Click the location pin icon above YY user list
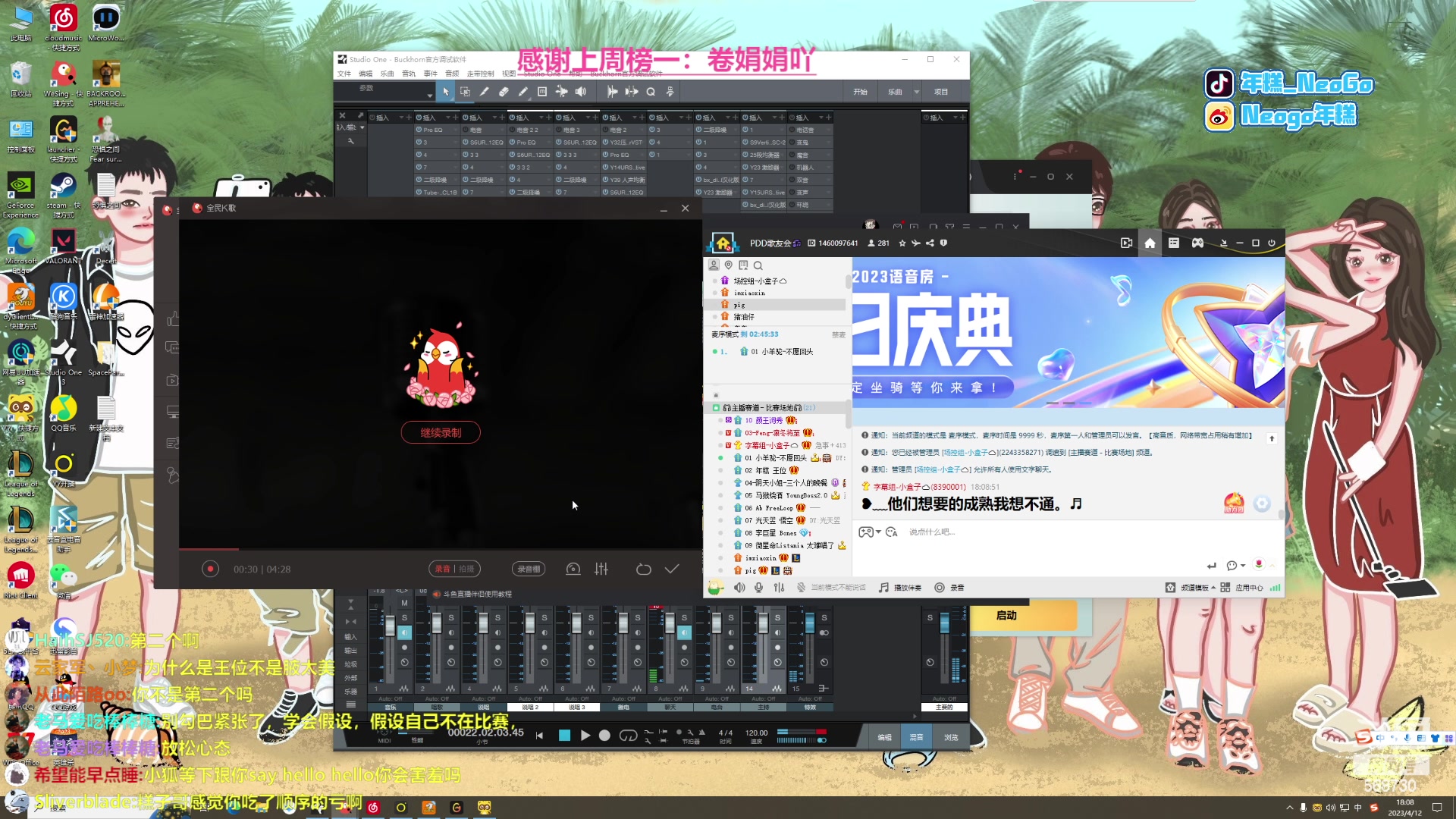Screen dimensions: 1456x819 coord(728,265)
